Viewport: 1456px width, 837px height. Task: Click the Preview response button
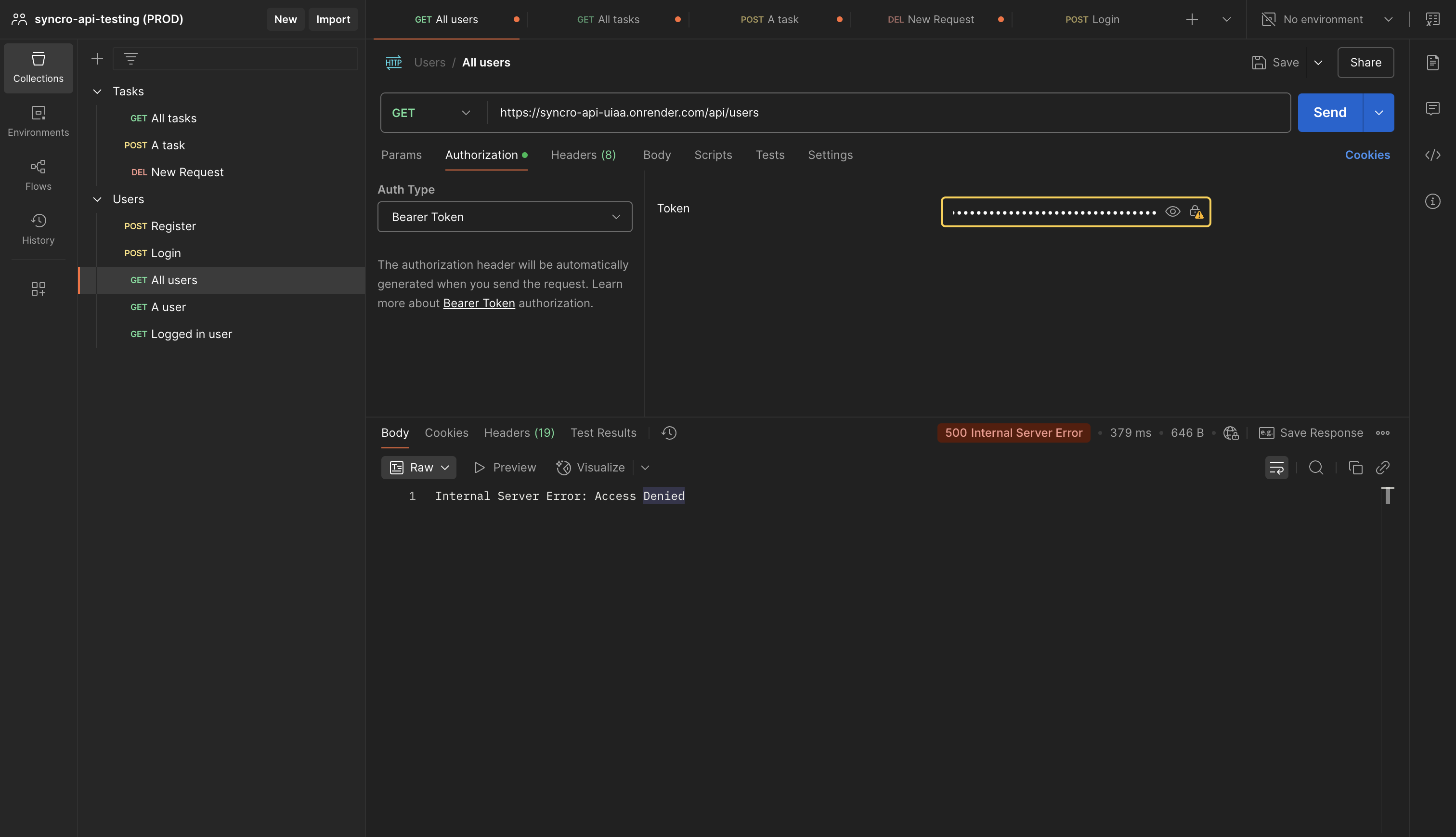pyautogui.click(x=505, y=467)
